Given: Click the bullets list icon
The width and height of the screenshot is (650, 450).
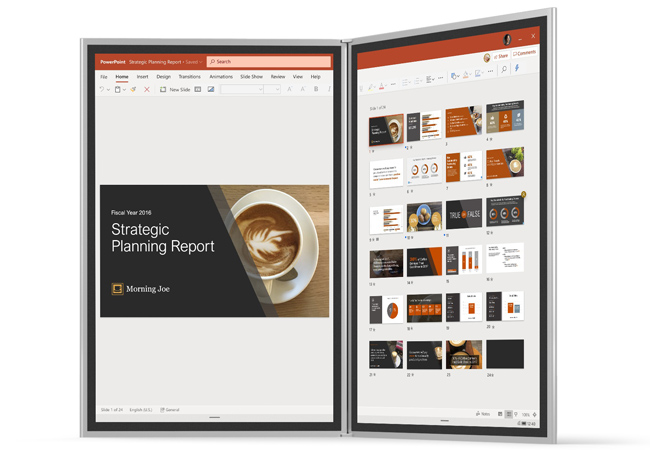Looking at the screenshot, I should pyautogui.click(x=405, y=82).
